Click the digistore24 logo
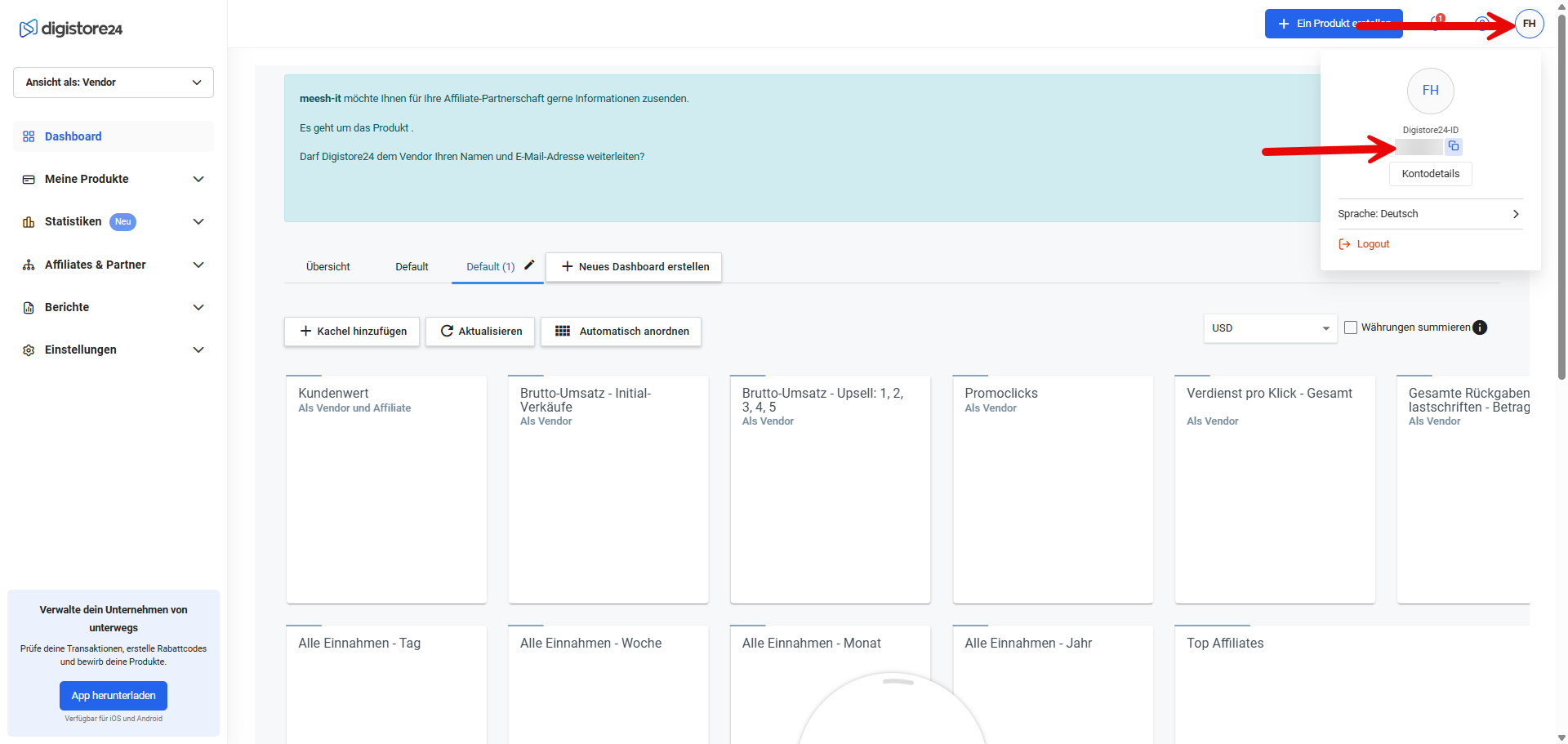The image size is (1568, 744). click(71, 29)
